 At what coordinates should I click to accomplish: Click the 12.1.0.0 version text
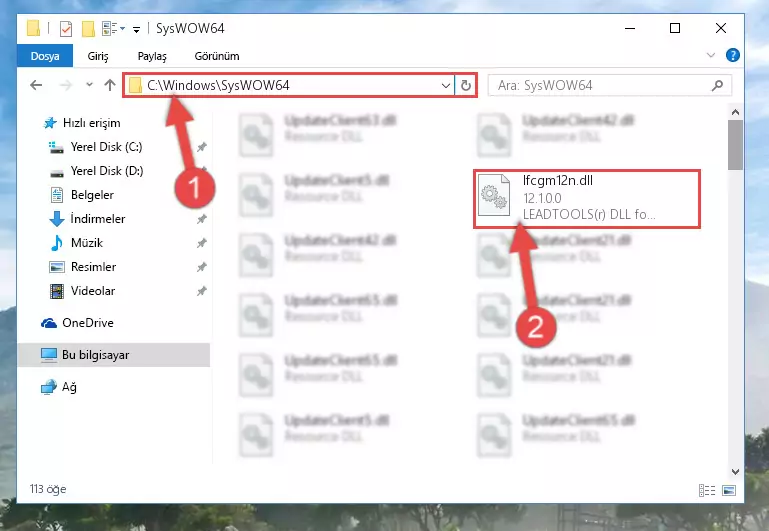542,198
